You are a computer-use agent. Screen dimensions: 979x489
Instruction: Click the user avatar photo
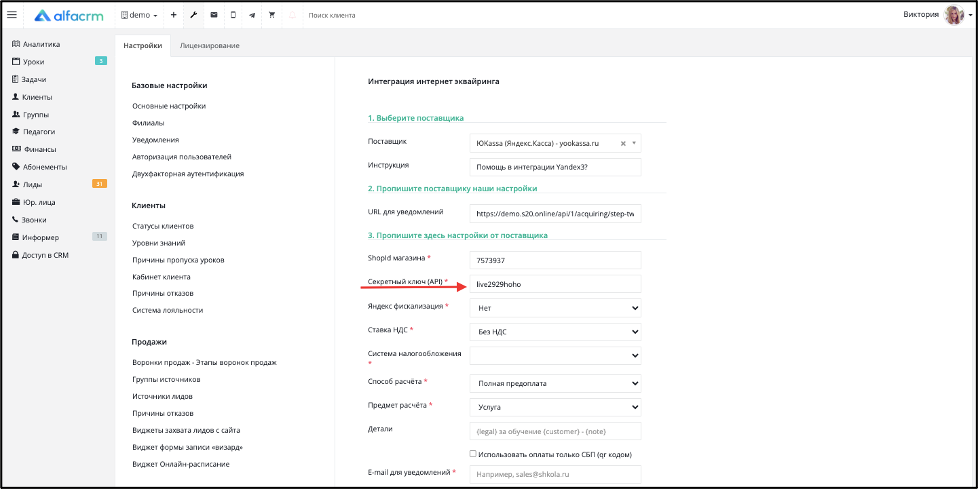click(953, 15)
